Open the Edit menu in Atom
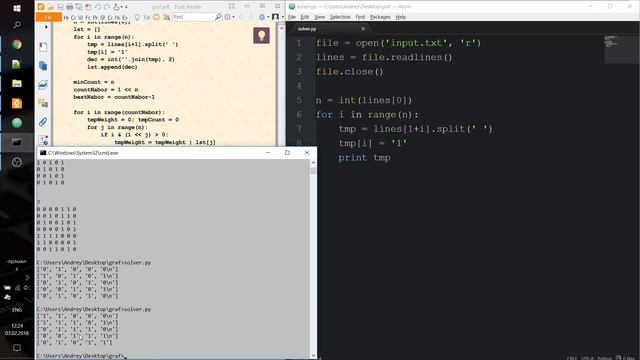 pyautogui.click(x=305, y=17)
